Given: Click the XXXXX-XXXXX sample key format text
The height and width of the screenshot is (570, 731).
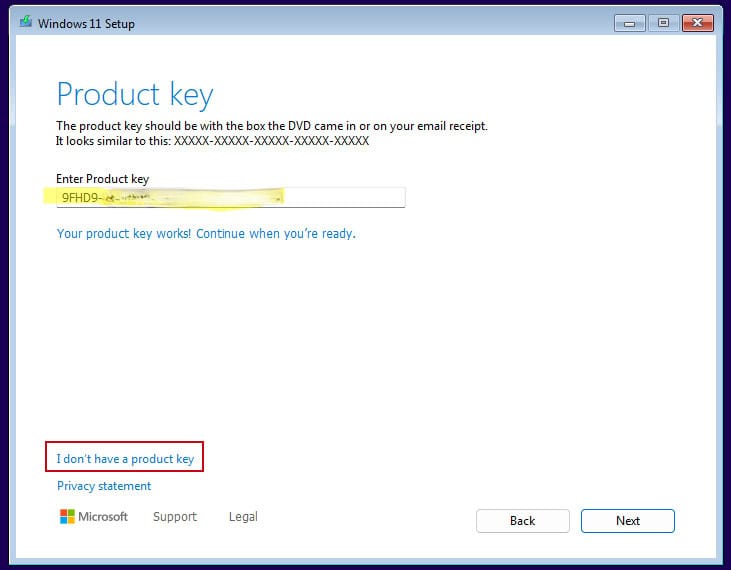Looking at the screenshot, I should 271,142.
